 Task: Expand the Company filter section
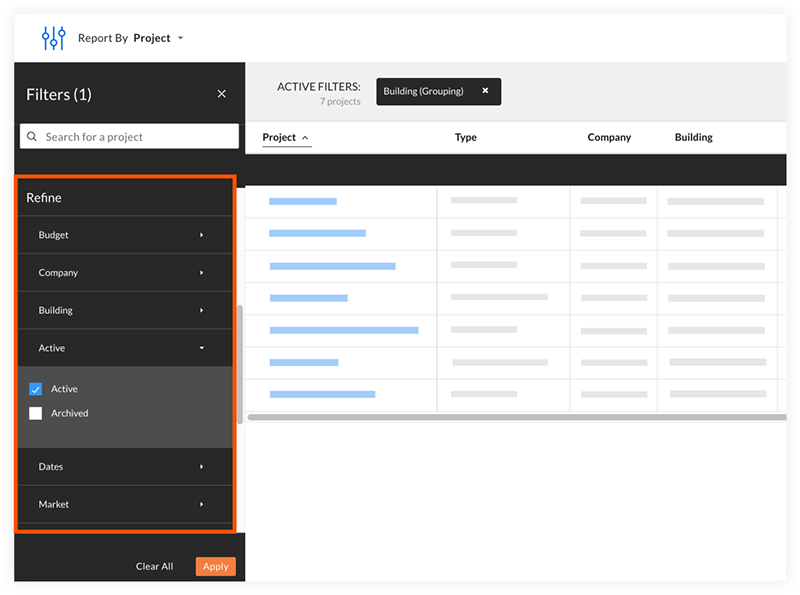coord(125,272)
